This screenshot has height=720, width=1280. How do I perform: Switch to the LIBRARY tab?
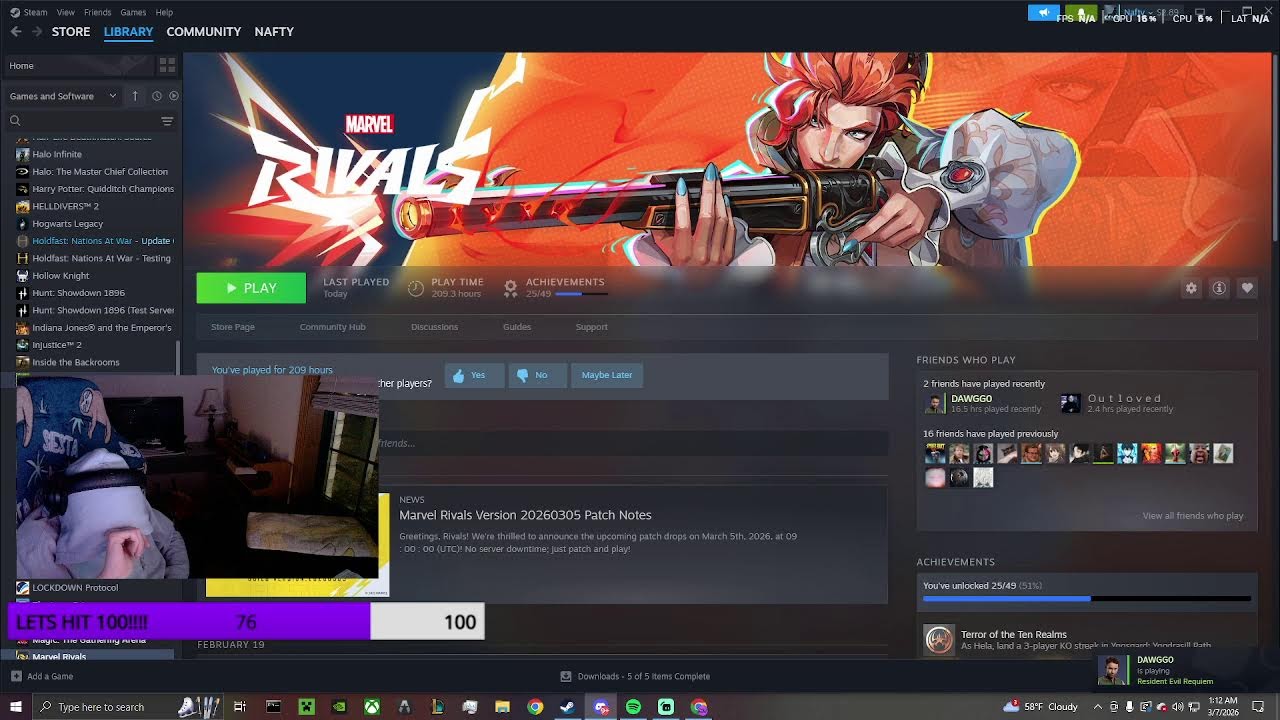coord(128,32)
